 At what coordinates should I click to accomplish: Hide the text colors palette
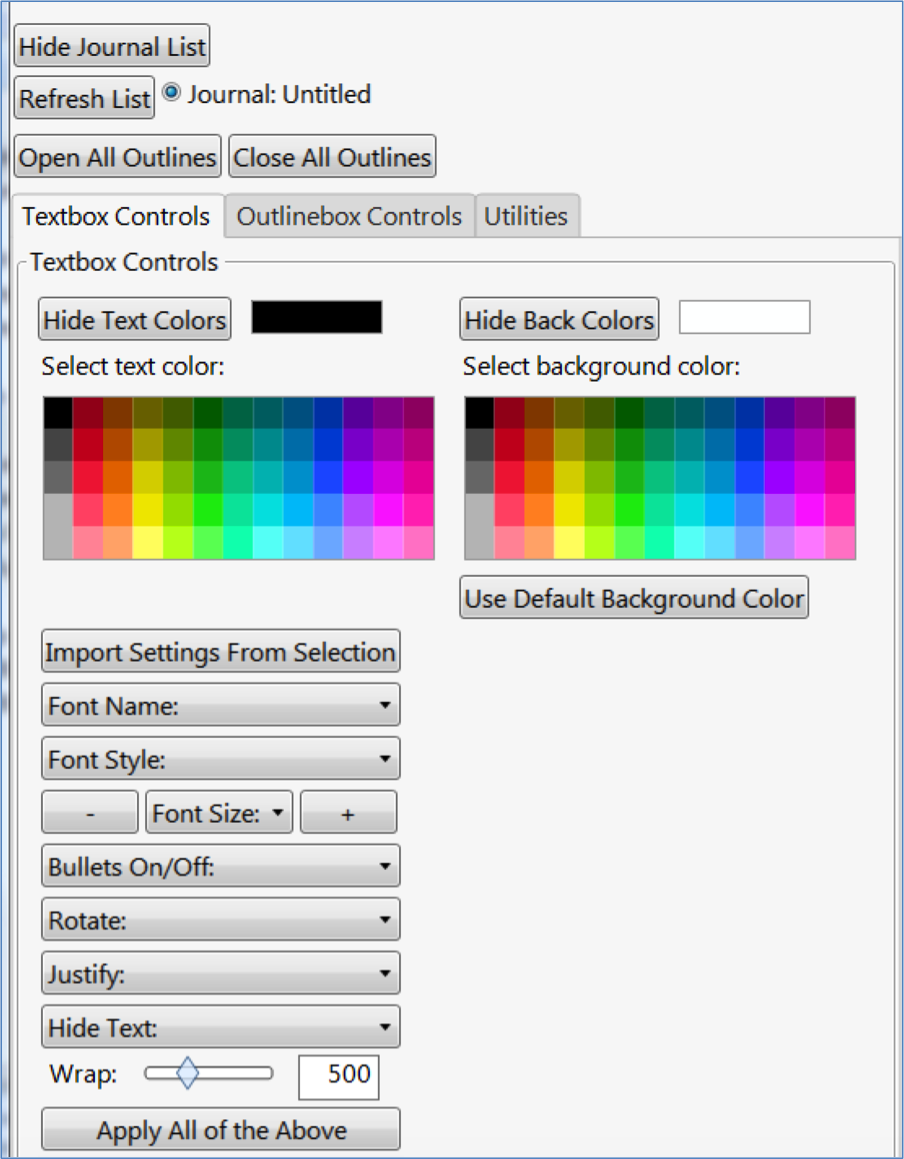tap(134, 318)
